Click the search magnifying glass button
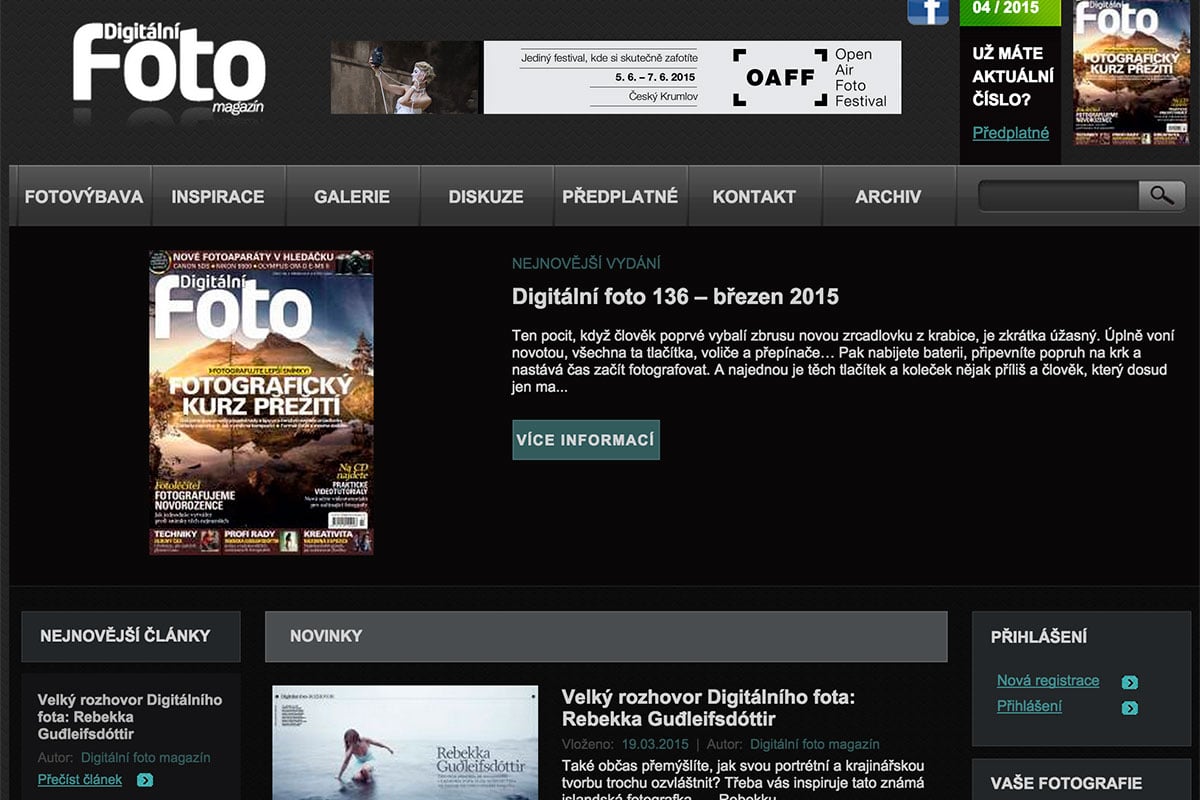Image resolution: width=1200 pixels, height=800 pixels. [1161, 196]
